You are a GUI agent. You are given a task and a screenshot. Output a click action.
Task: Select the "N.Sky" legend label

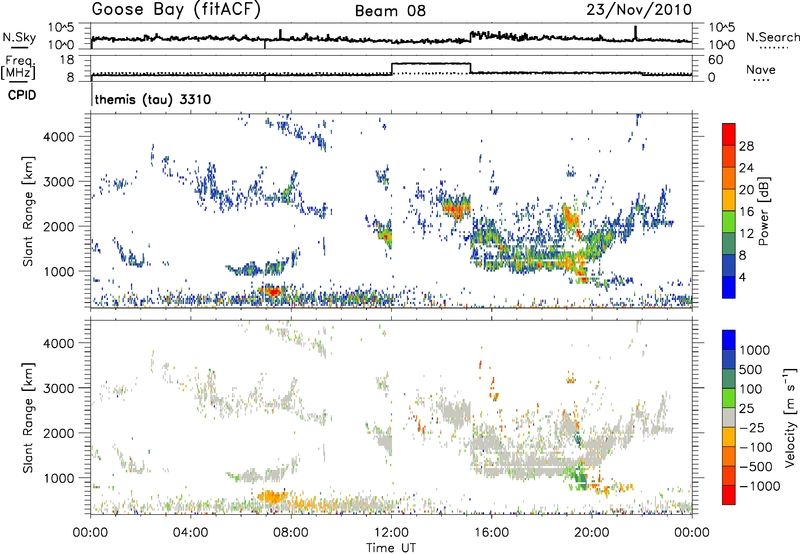click(19, 37)
